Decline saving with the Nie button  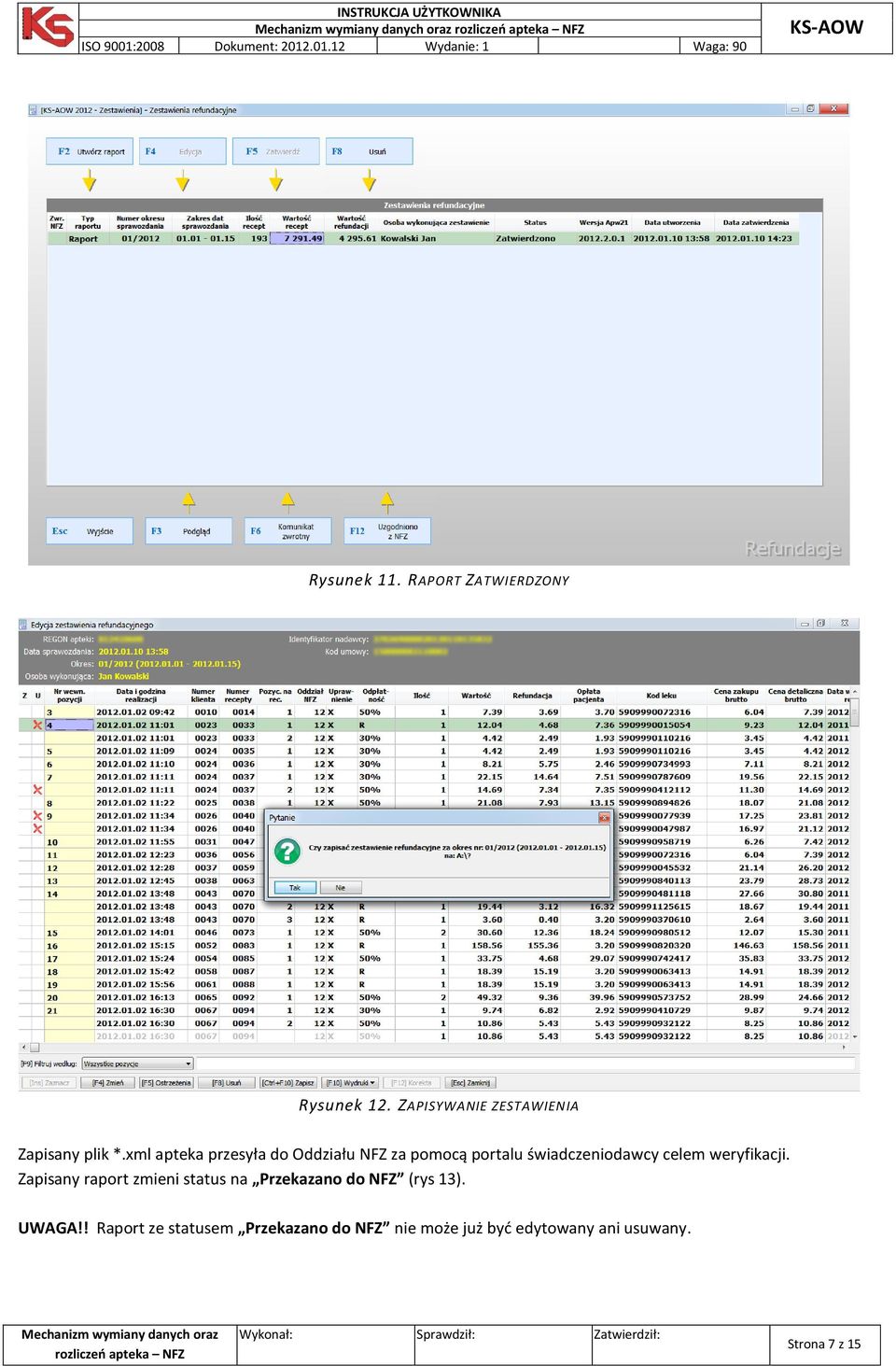pyautogui.click(x=341, y=888)
